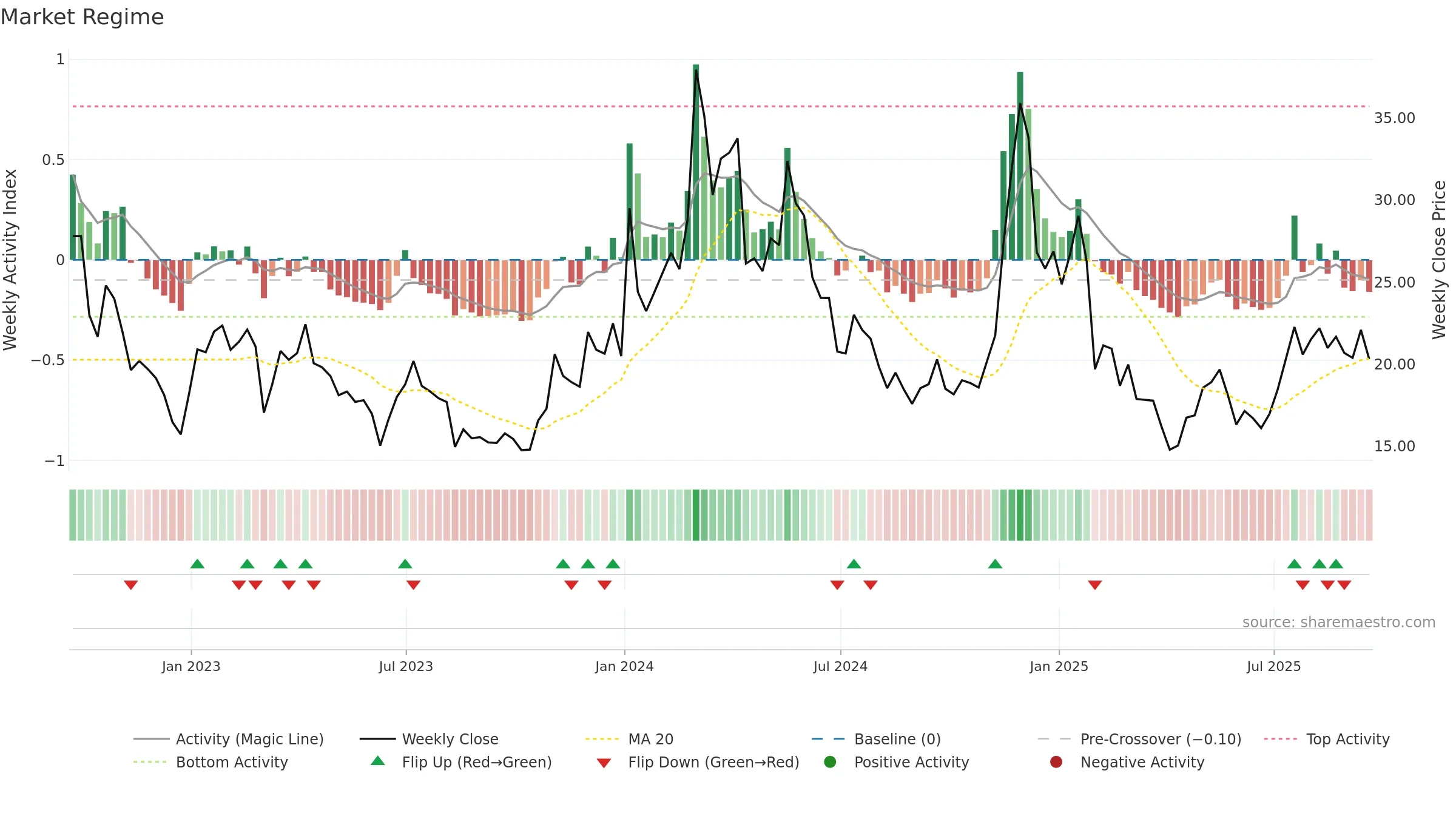Click the Positive Activity green legend dot
1456x819 pixels.
click(x=830, y=762)
